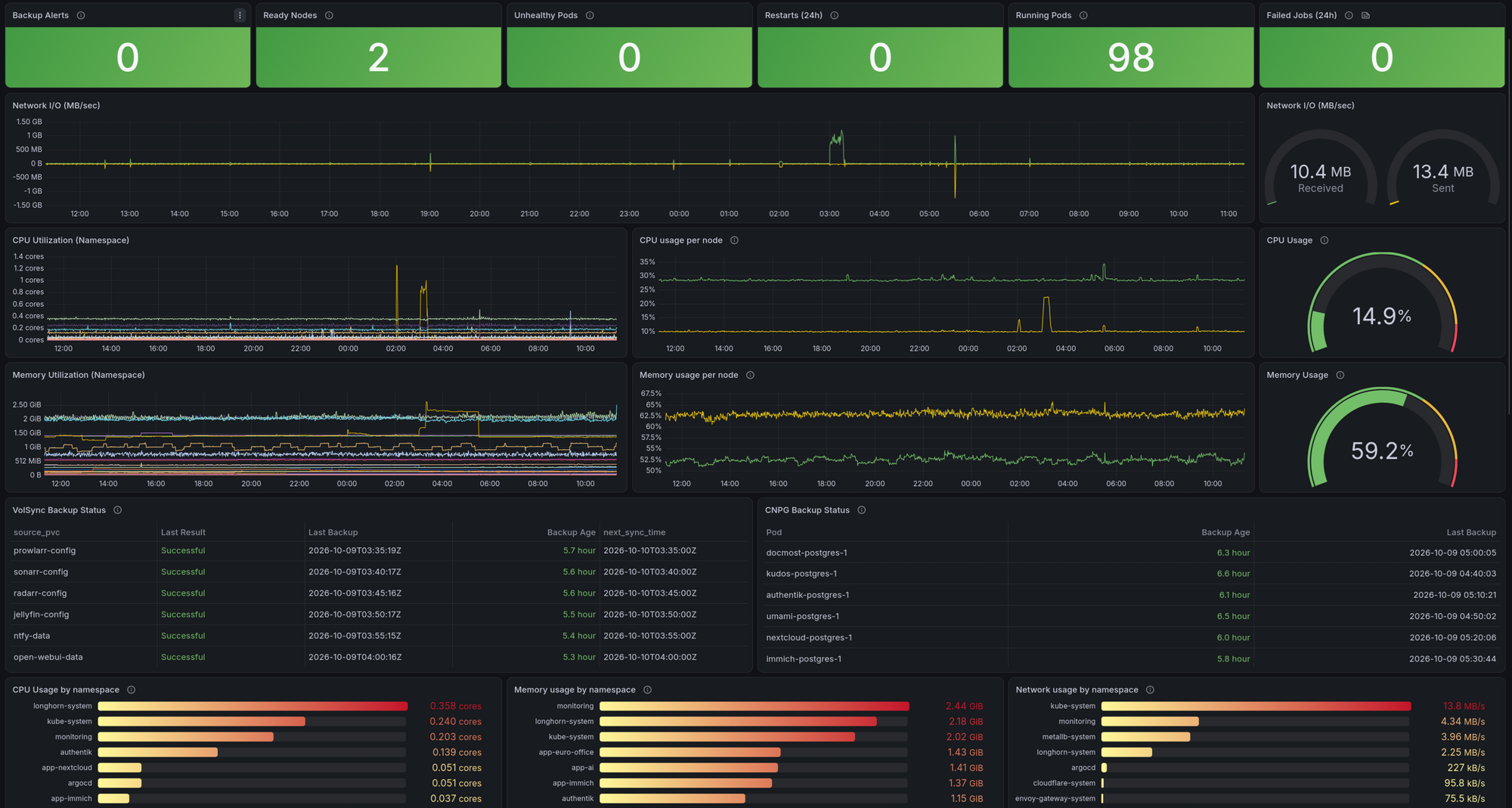The height and width of the screenshot is (808, 1512).
Task: Click the 6.6 hour backup age for kudos-postgres-1
Action: (1233, 574)
